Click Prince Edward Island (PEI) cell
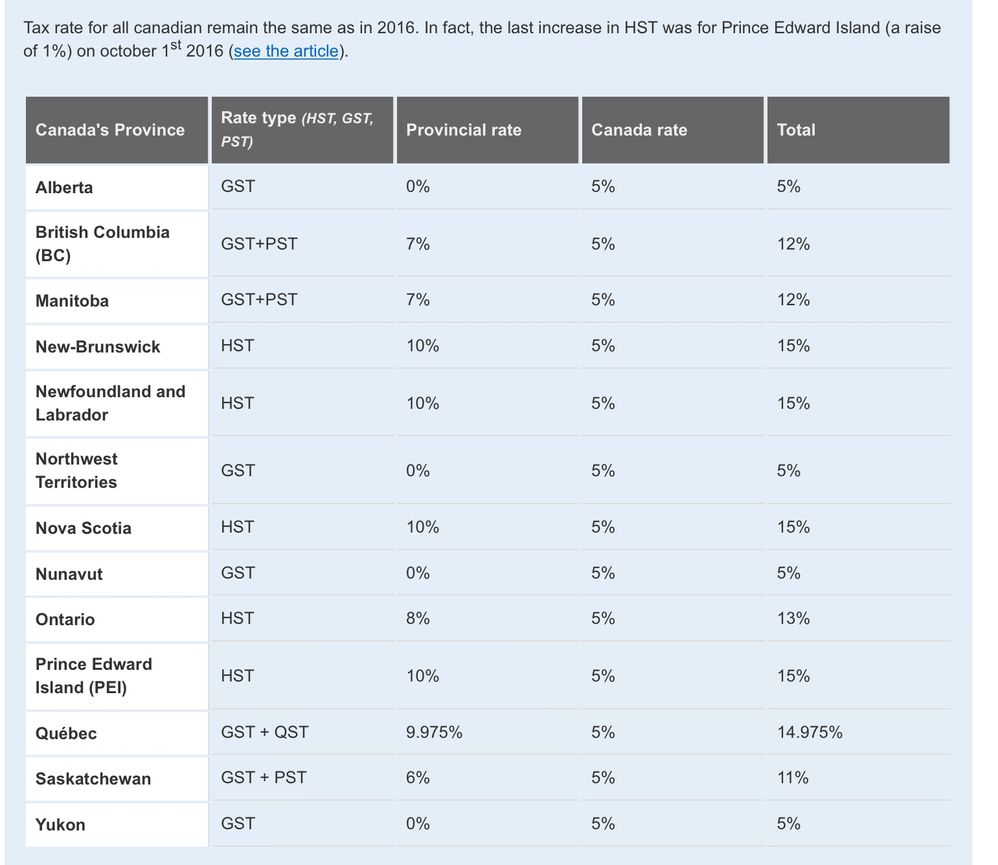The width and height of the screenshot is (998, 865). 94,676
